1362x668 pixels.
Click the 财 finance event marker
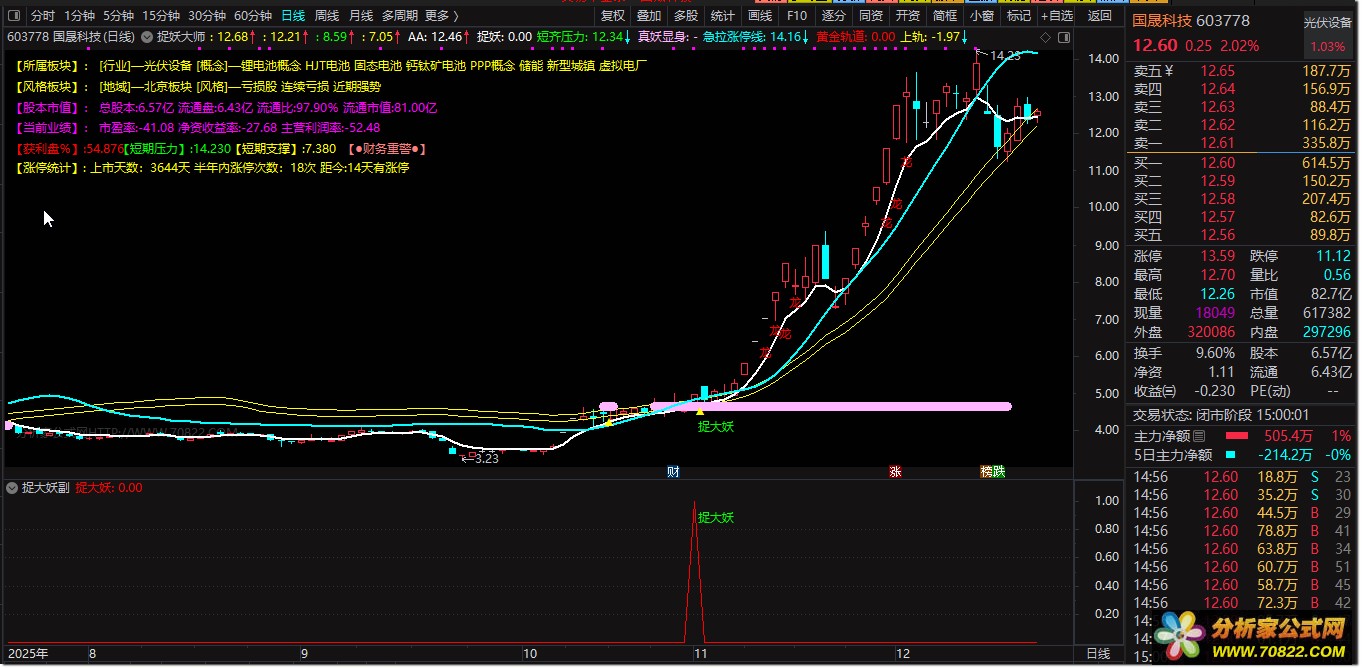click(673, 471)
